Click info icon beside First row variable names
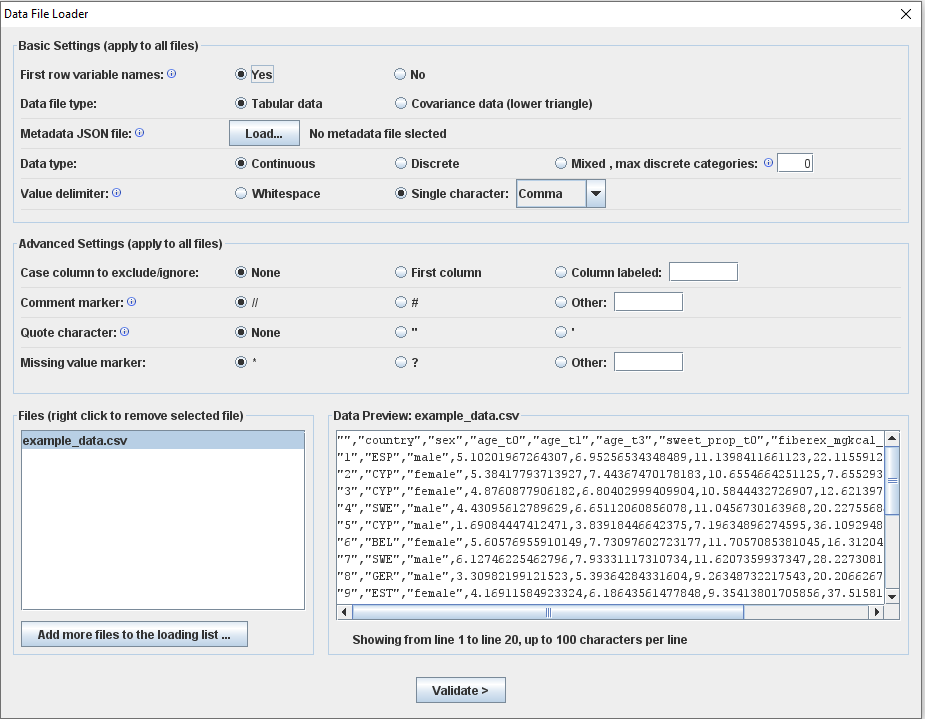925x719 pixels. (172, 74)
